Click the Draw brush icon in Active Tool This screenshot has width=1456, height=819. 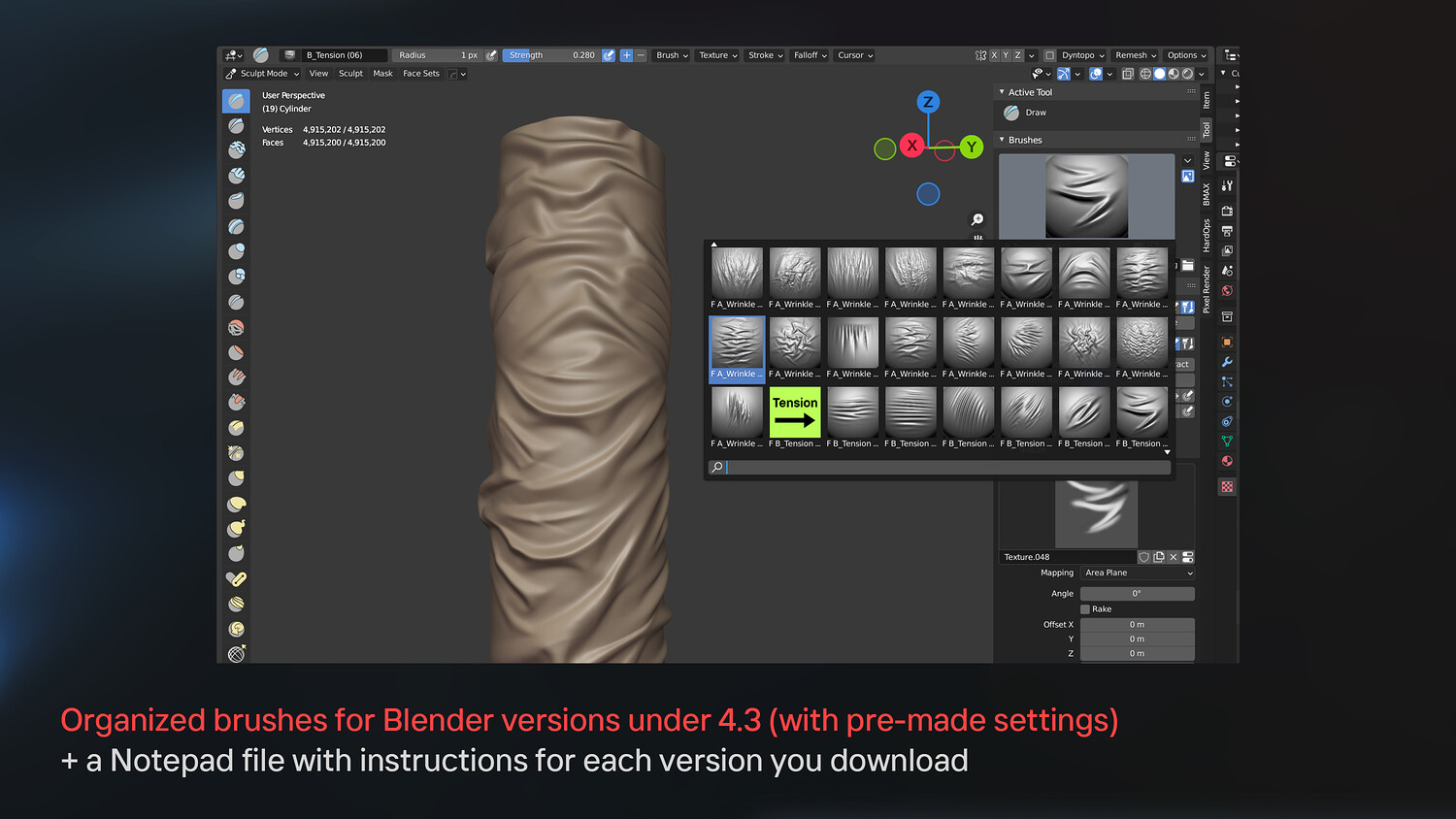pos(1011,113)
